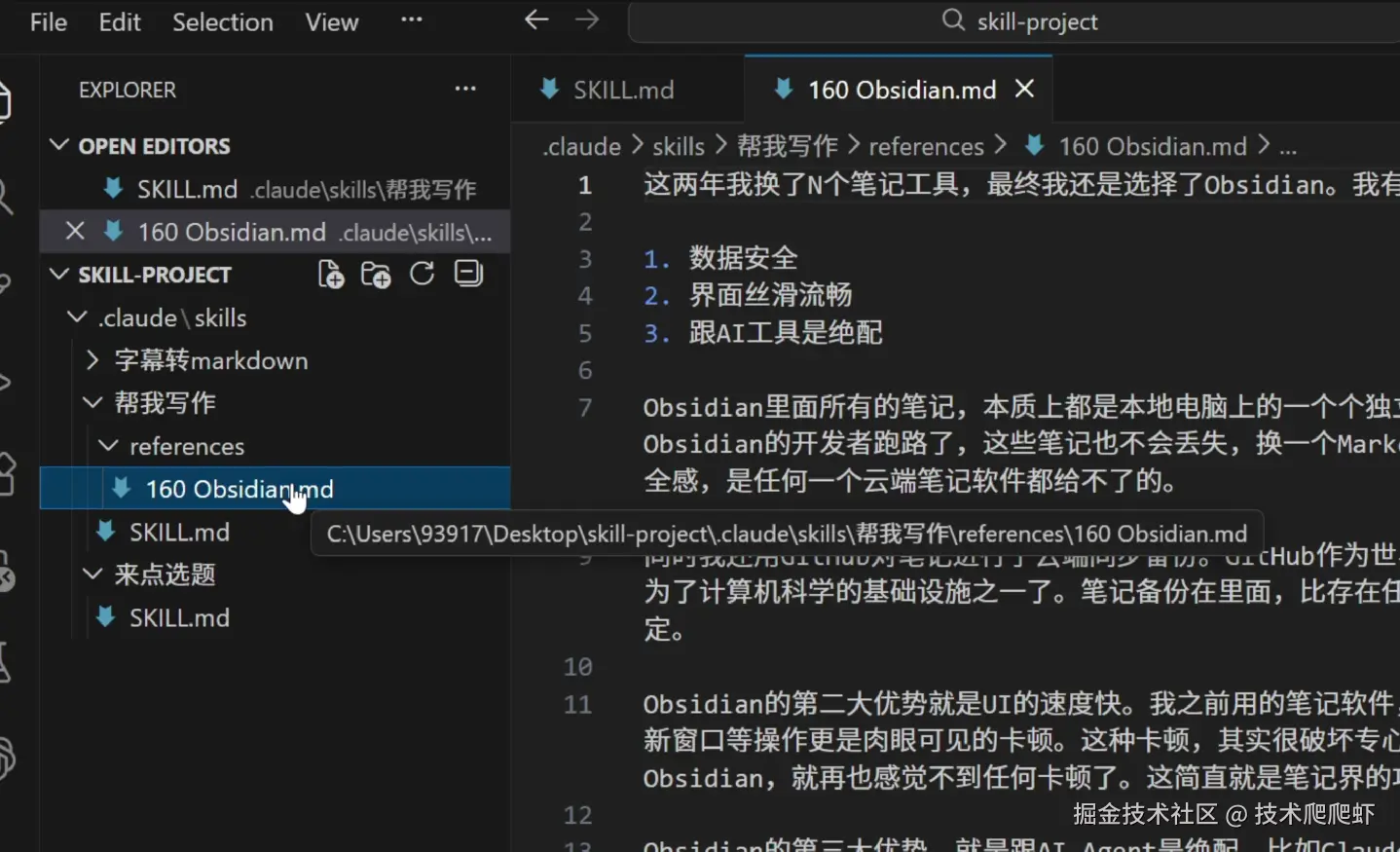
Task: Click line number 11 in editor gutter
Action: (578, 704)
